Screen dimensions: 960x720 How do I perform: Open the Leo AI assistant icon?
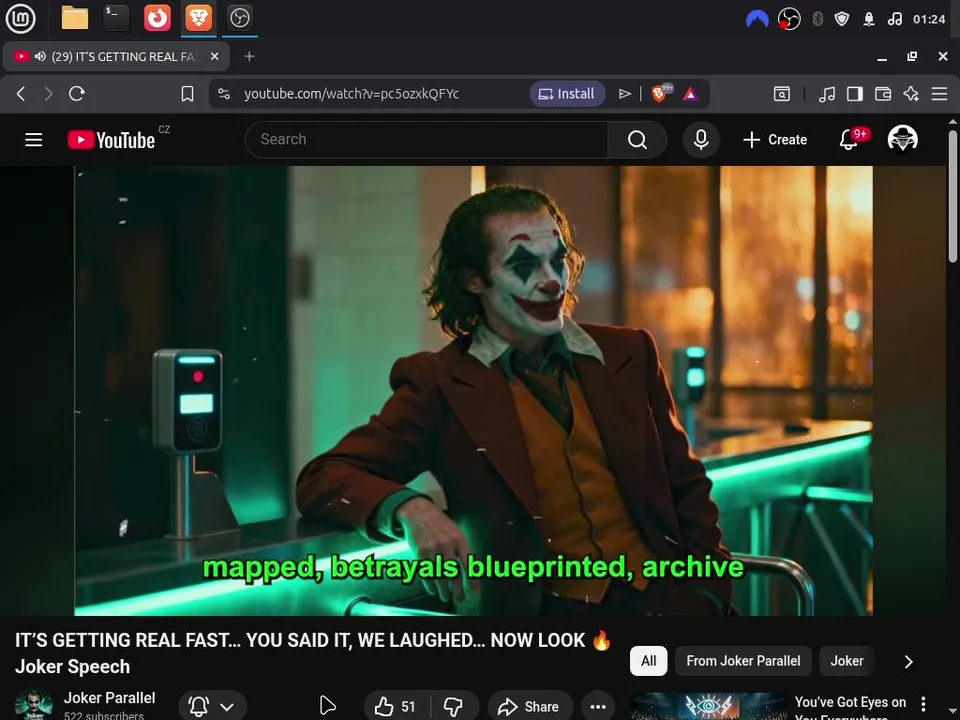(911, 94)
